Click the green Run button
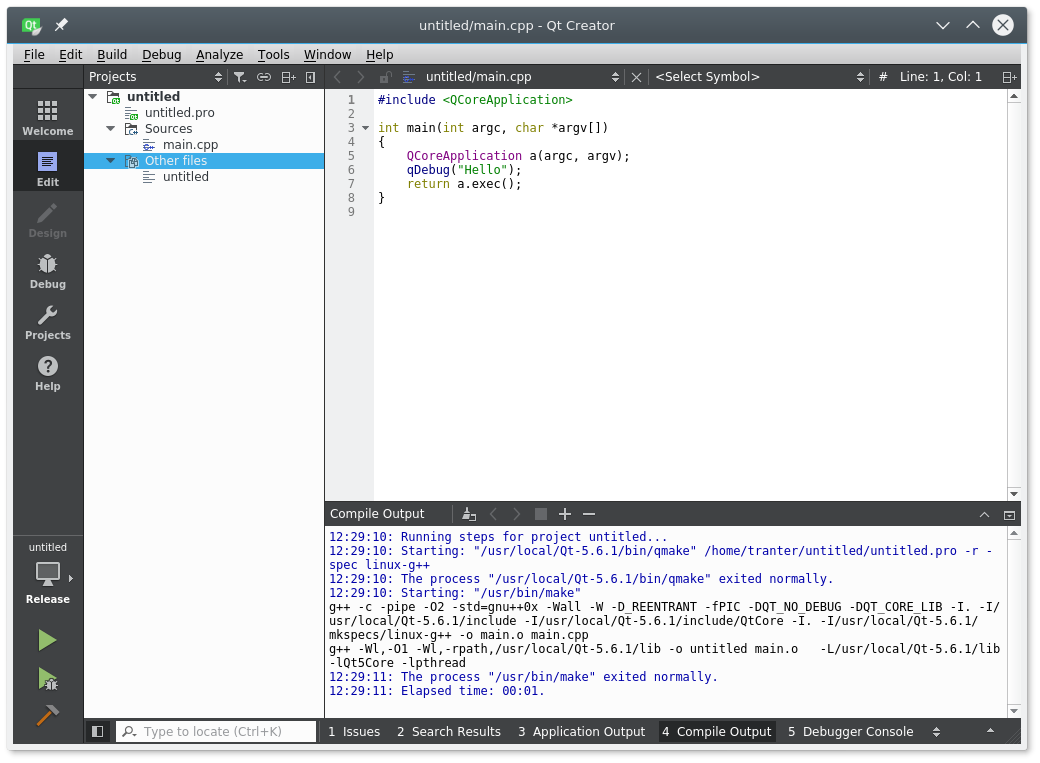Image resolution: width=1040 pixels, height=763 pixels. 47,640
